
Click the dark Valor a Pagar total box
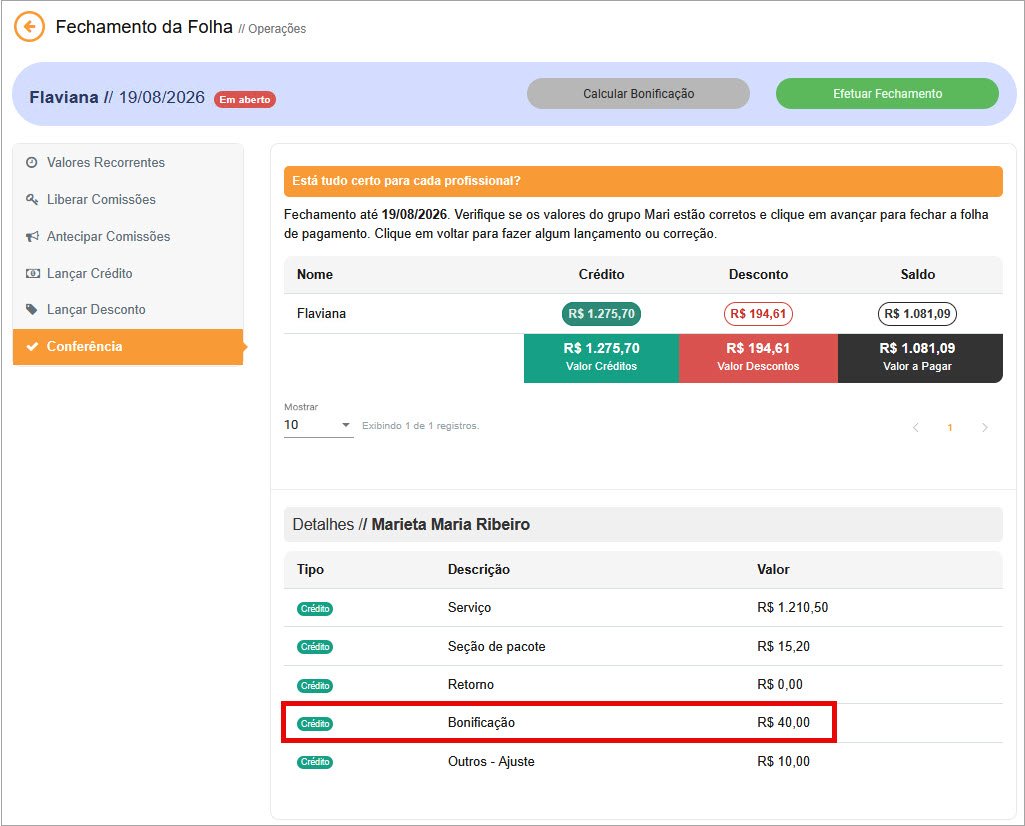tap(920, 358)
